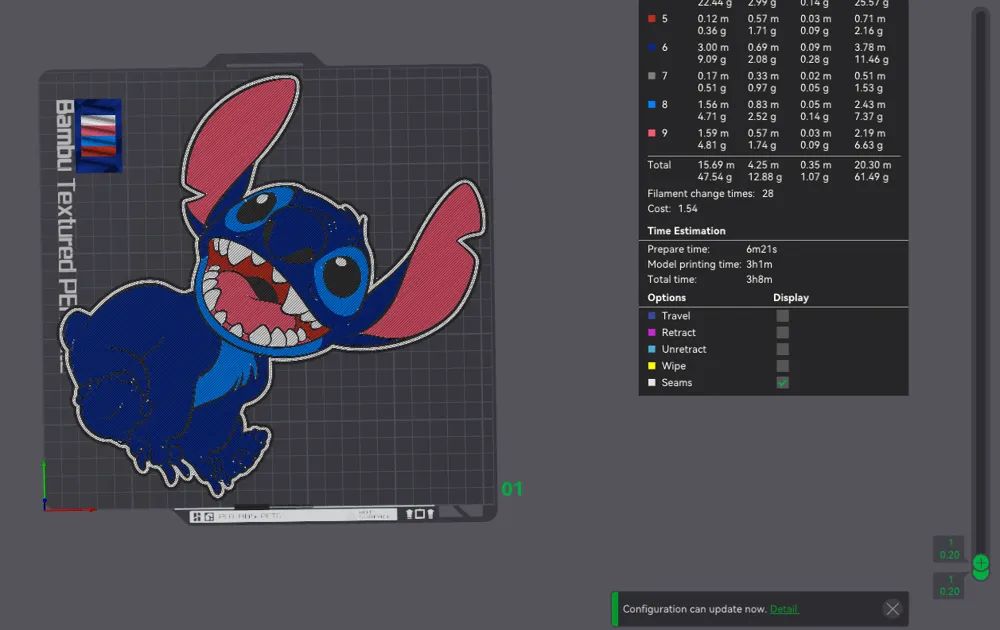Screen dimensions: 1000x630
Task: Click the layer marker showing 0.20 on the slider
Action: tap(948, 549)
